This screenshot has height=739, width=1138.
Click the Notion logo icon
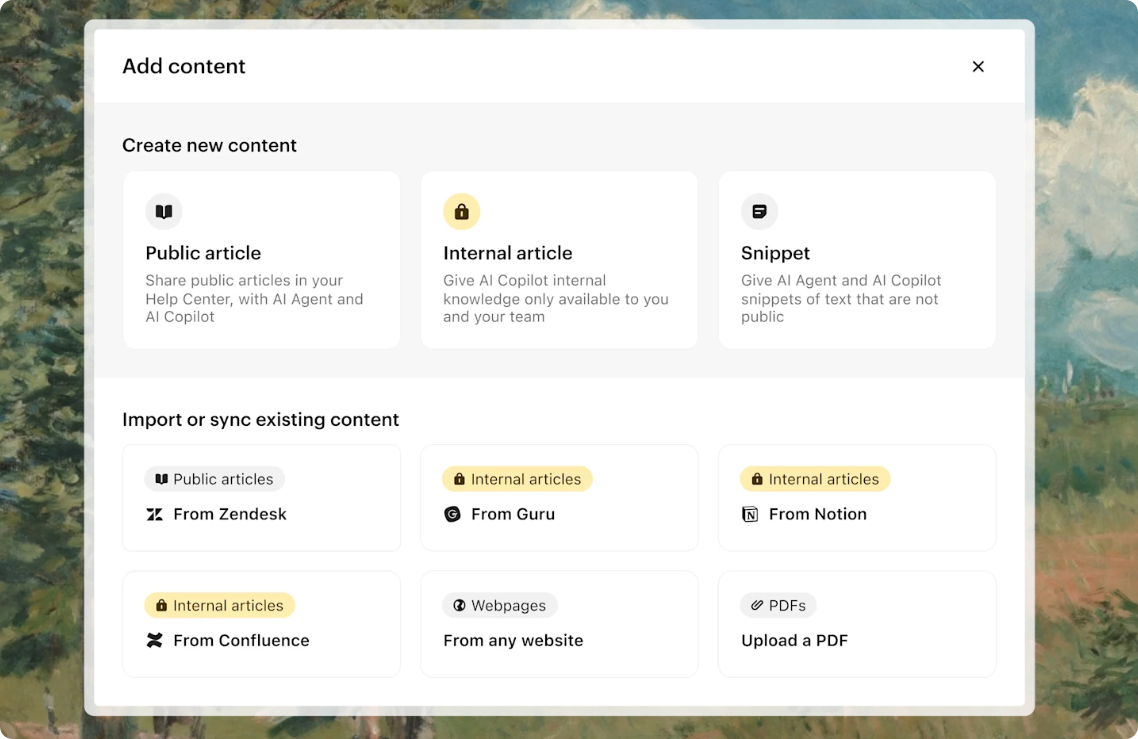(x=750, y=514)
